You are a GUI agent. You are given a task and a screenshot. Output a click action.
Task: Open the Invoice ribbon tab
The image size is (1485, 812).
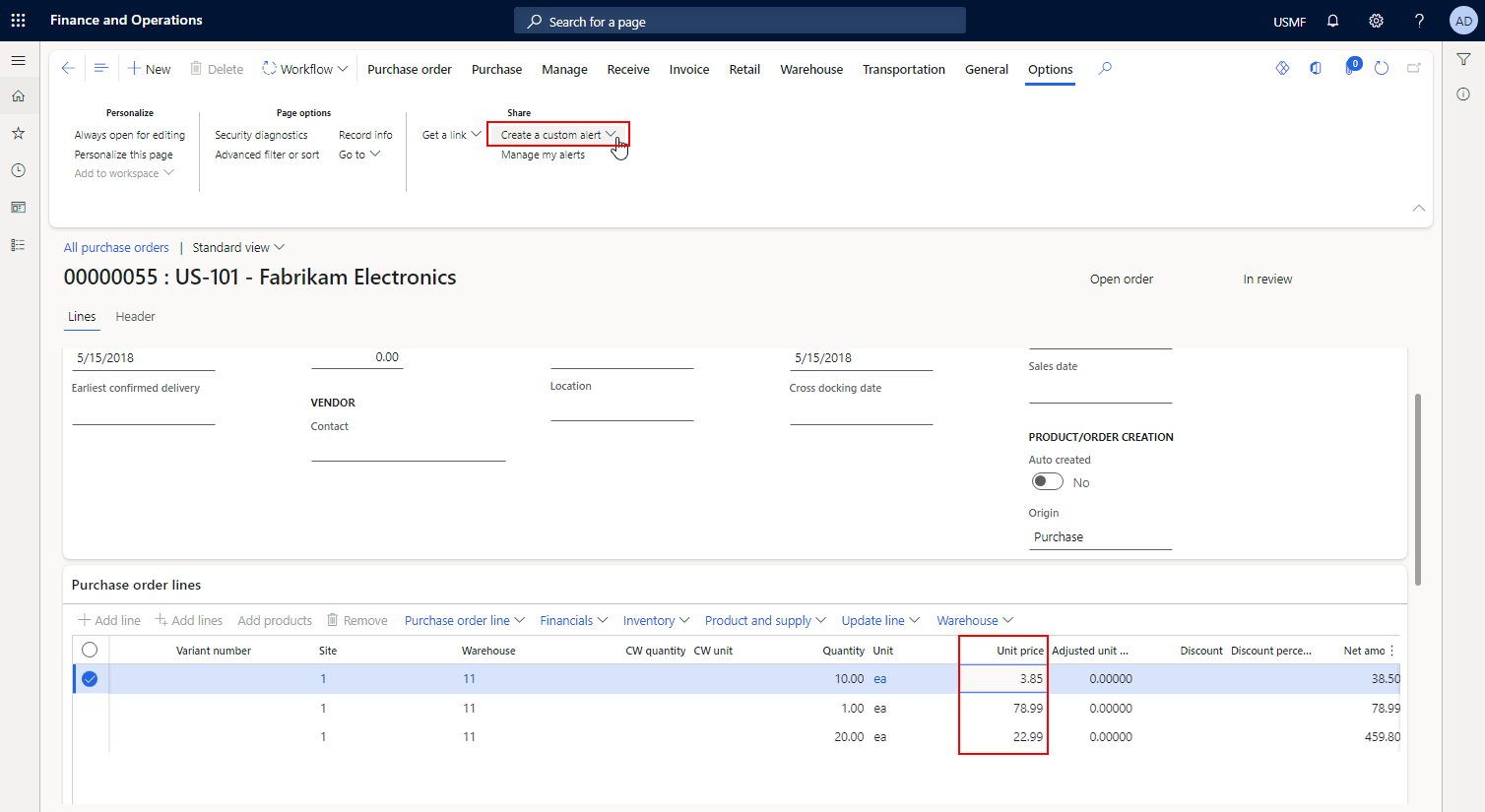(x=689, y=69)
